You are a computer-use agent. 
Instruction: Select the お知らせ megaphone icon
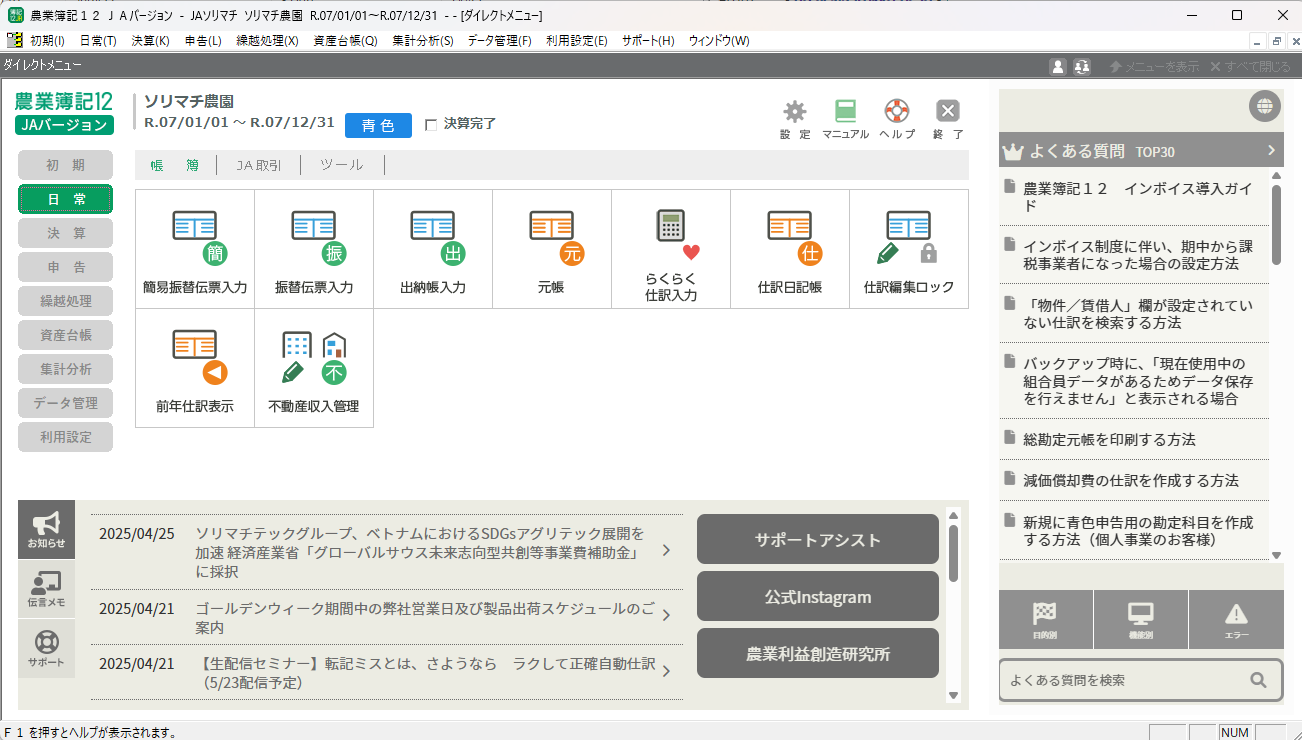click(46, 529)
